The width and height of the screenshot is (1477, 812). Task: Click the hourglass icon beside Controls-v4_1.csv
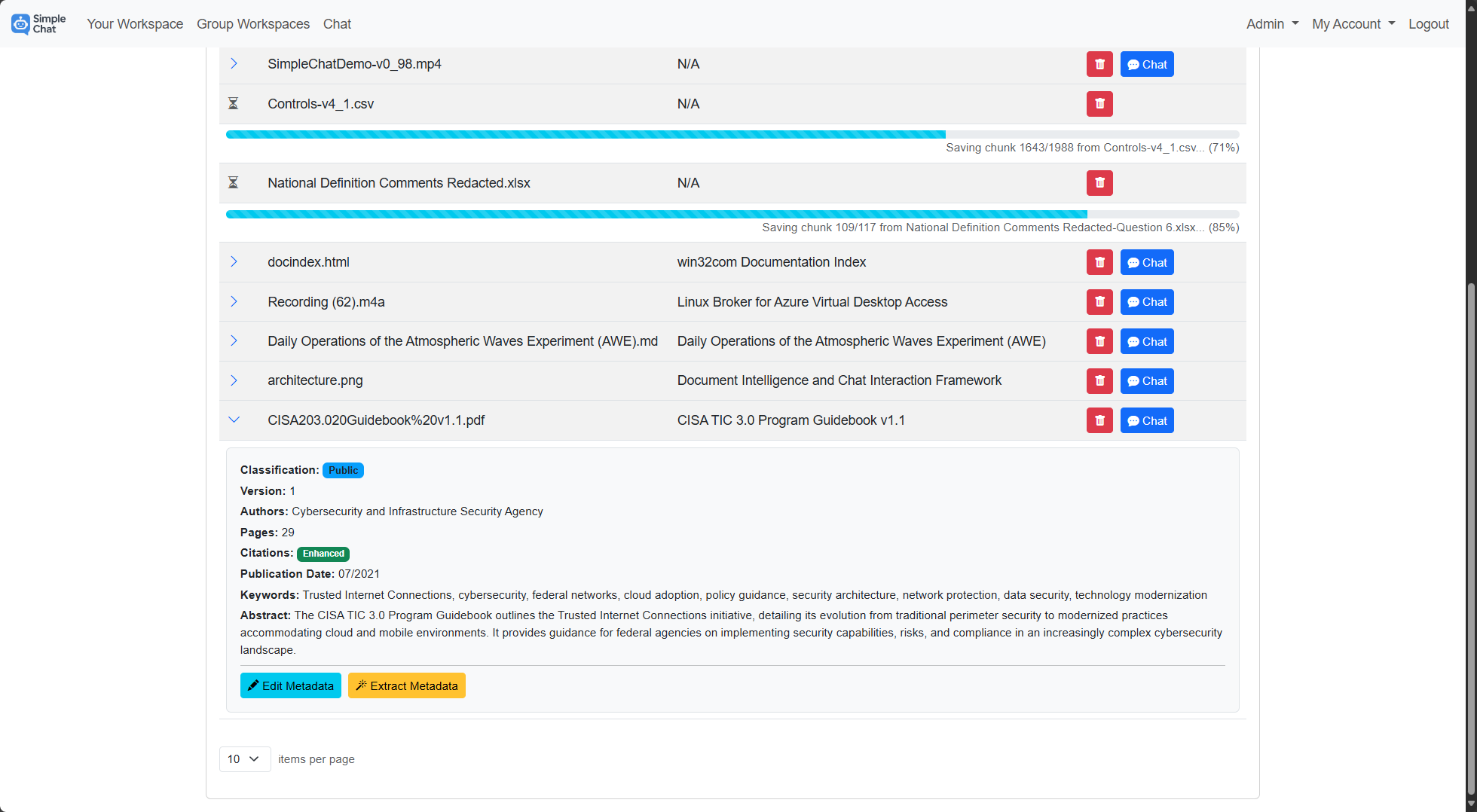[234, 104]
